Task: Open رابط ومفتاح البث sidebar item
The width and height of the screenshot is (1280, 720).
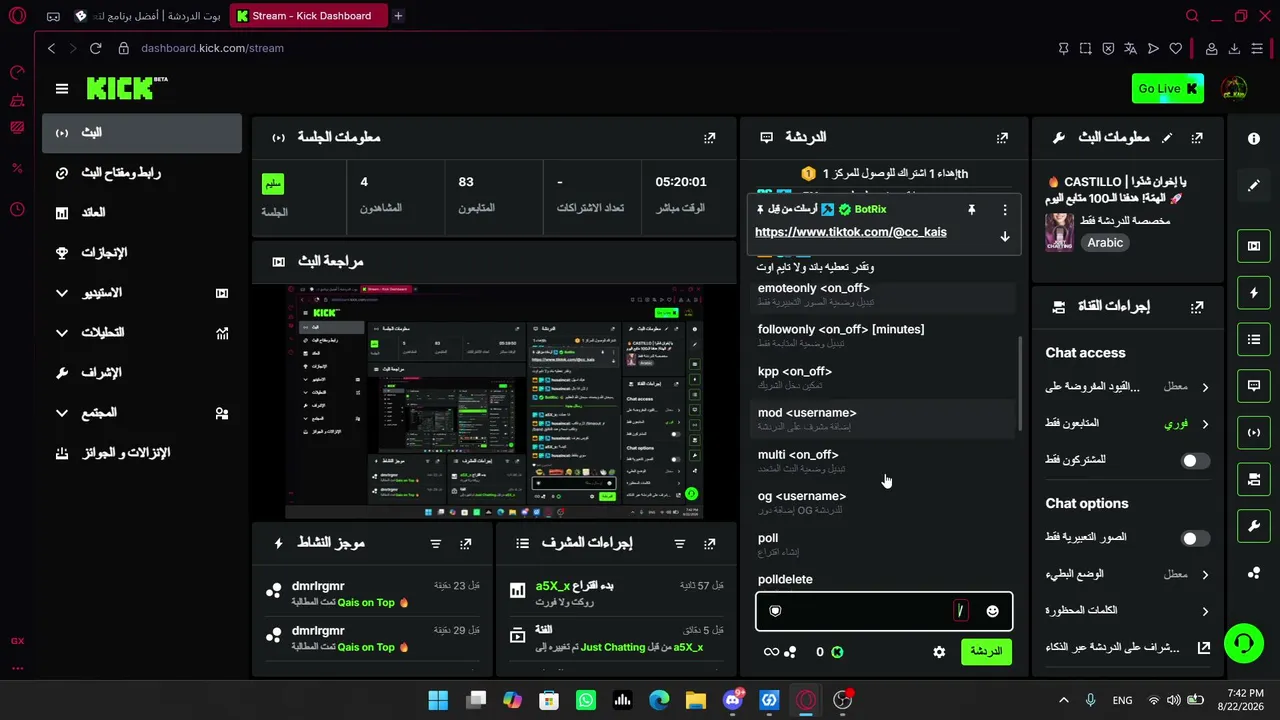Action: point(142,173)
